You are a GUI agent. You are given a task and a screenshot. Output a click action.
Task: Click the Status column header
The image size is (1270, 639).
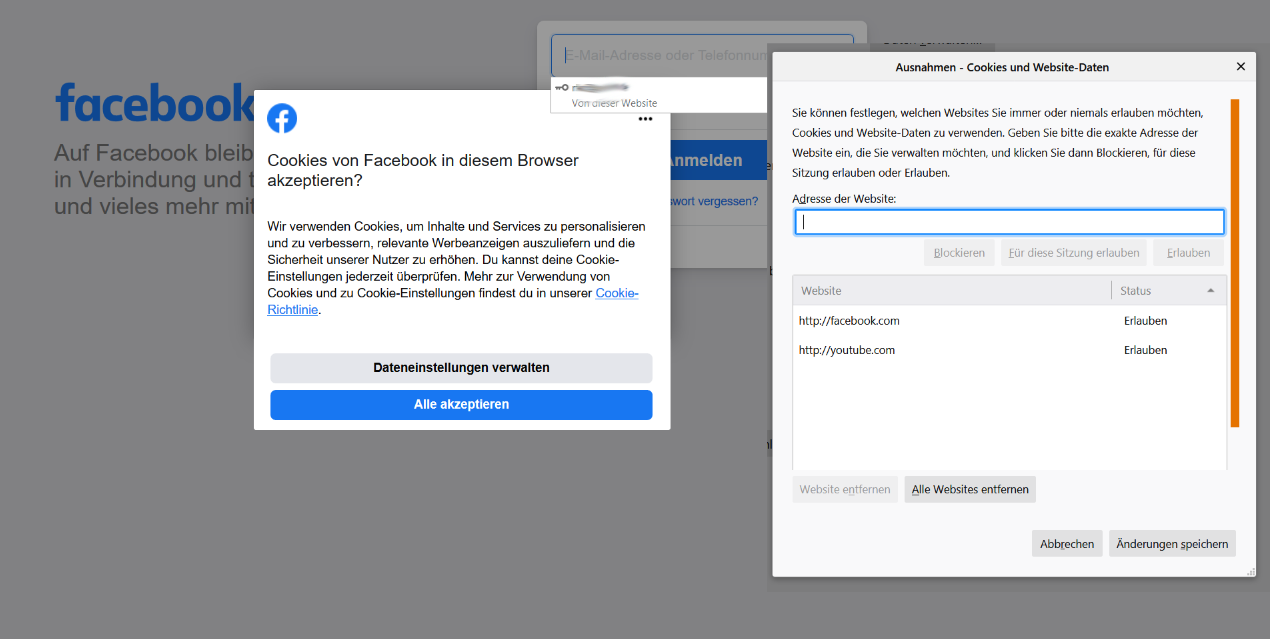(x=1169, y=291)
